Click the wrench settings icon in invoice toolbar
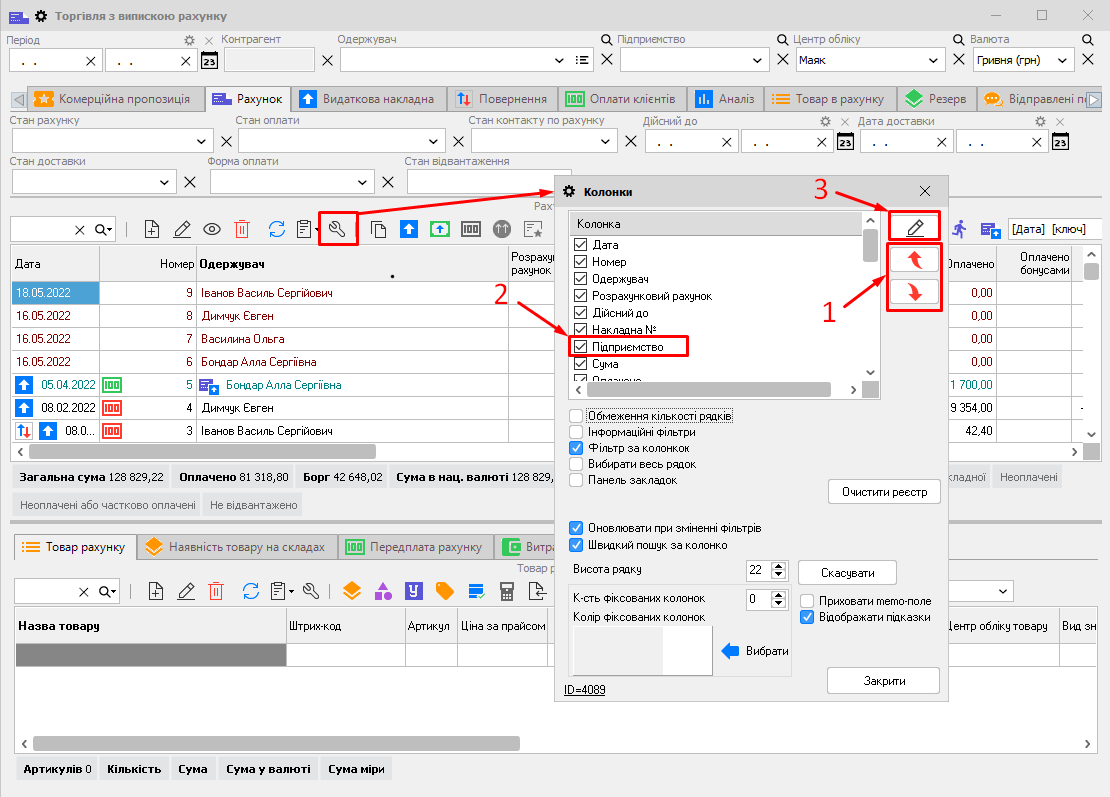This screenshot has height=797, width=1110. (337, 229)
